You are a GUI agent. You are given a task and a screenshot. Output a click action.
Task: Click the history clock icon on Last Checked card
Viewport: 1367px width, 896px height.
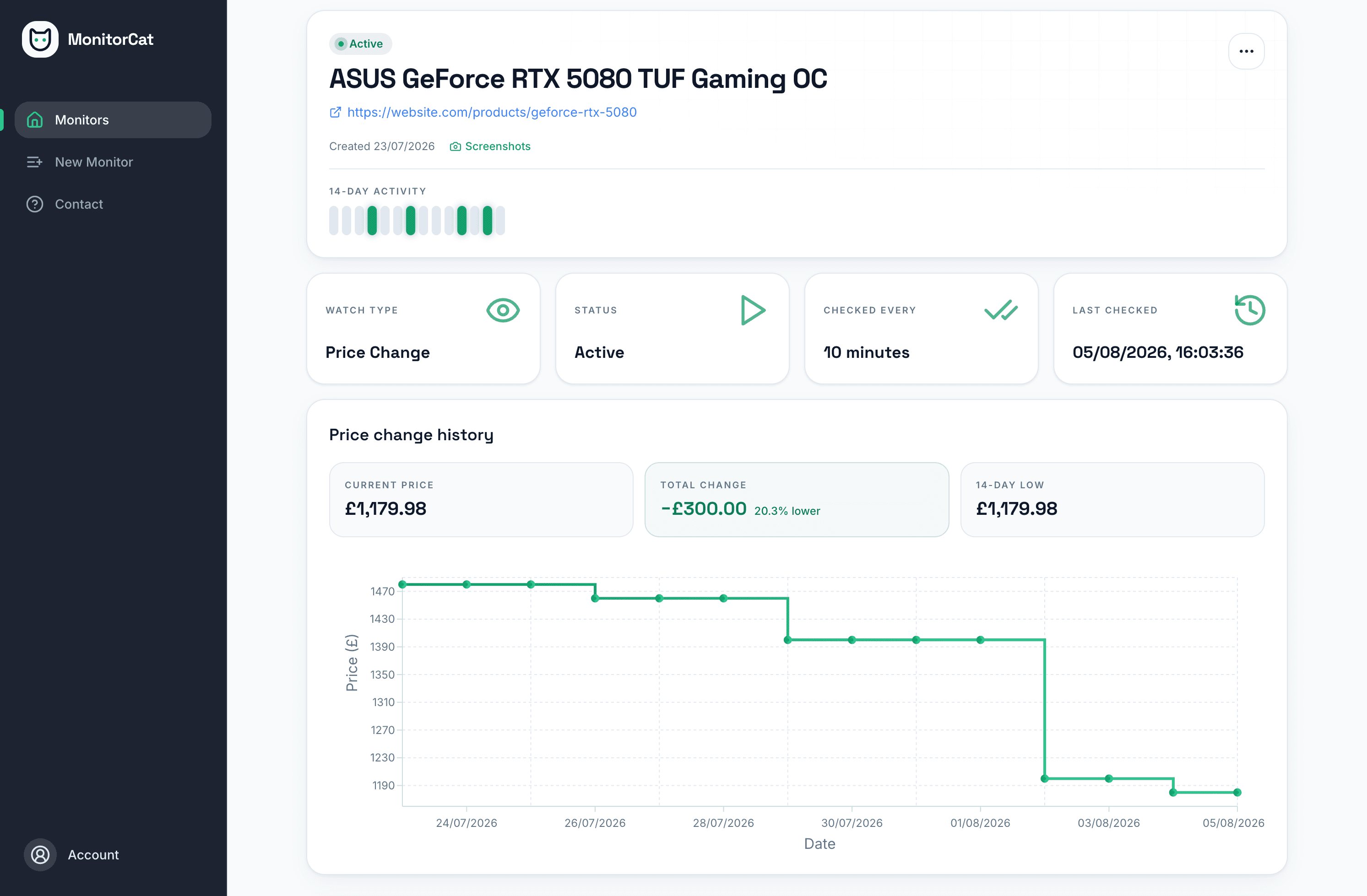[x=1250, y=311]
